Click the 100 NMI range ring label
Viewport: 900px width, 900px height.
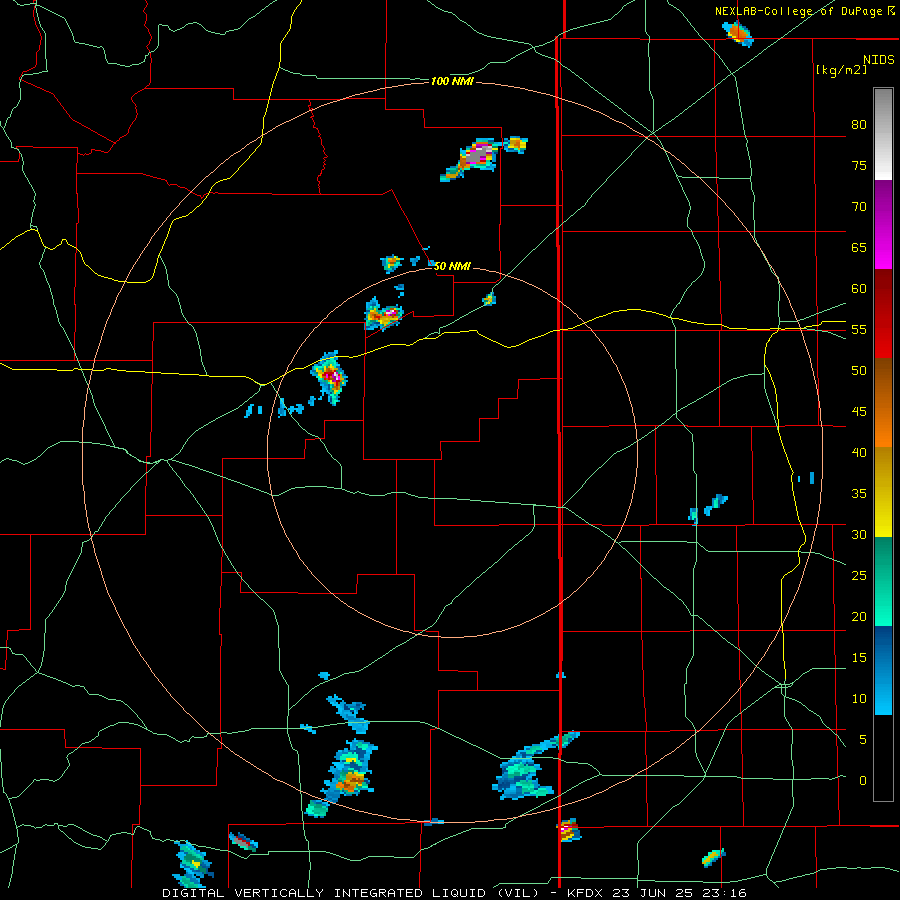pos(452,82)
